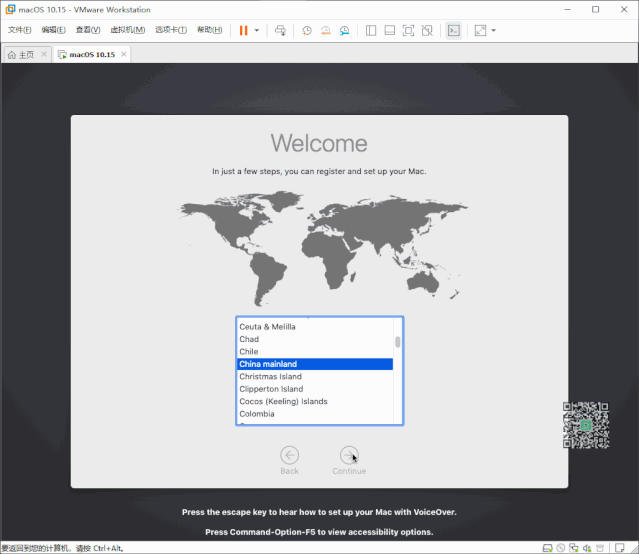Click the Back arrow button

click(289, 454)
